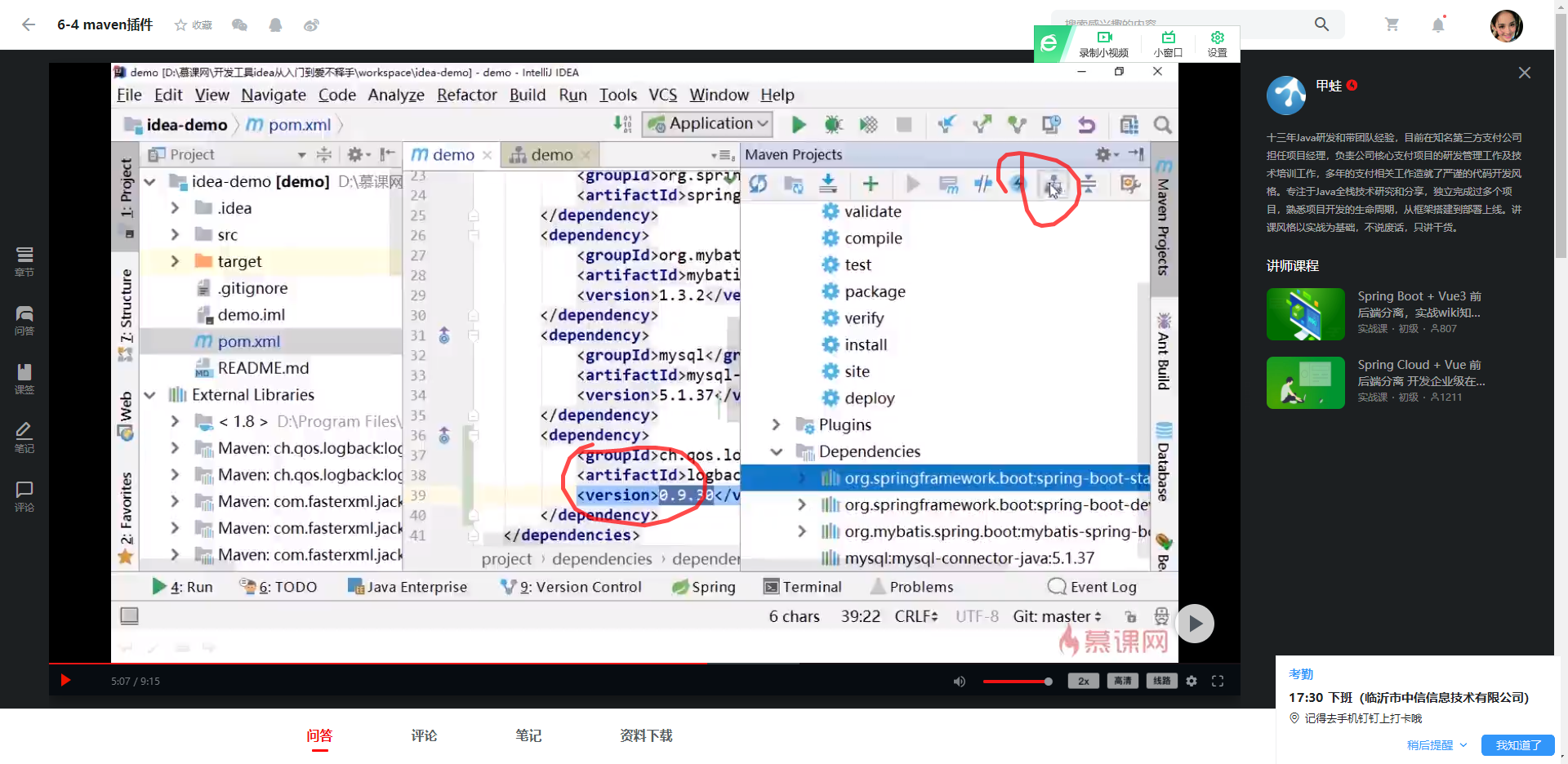The height and width of the screenshot is (764, 1568).
Task: Open the Application run configuration dropdown
Action: pyautogui.click(x=707, y=124)
